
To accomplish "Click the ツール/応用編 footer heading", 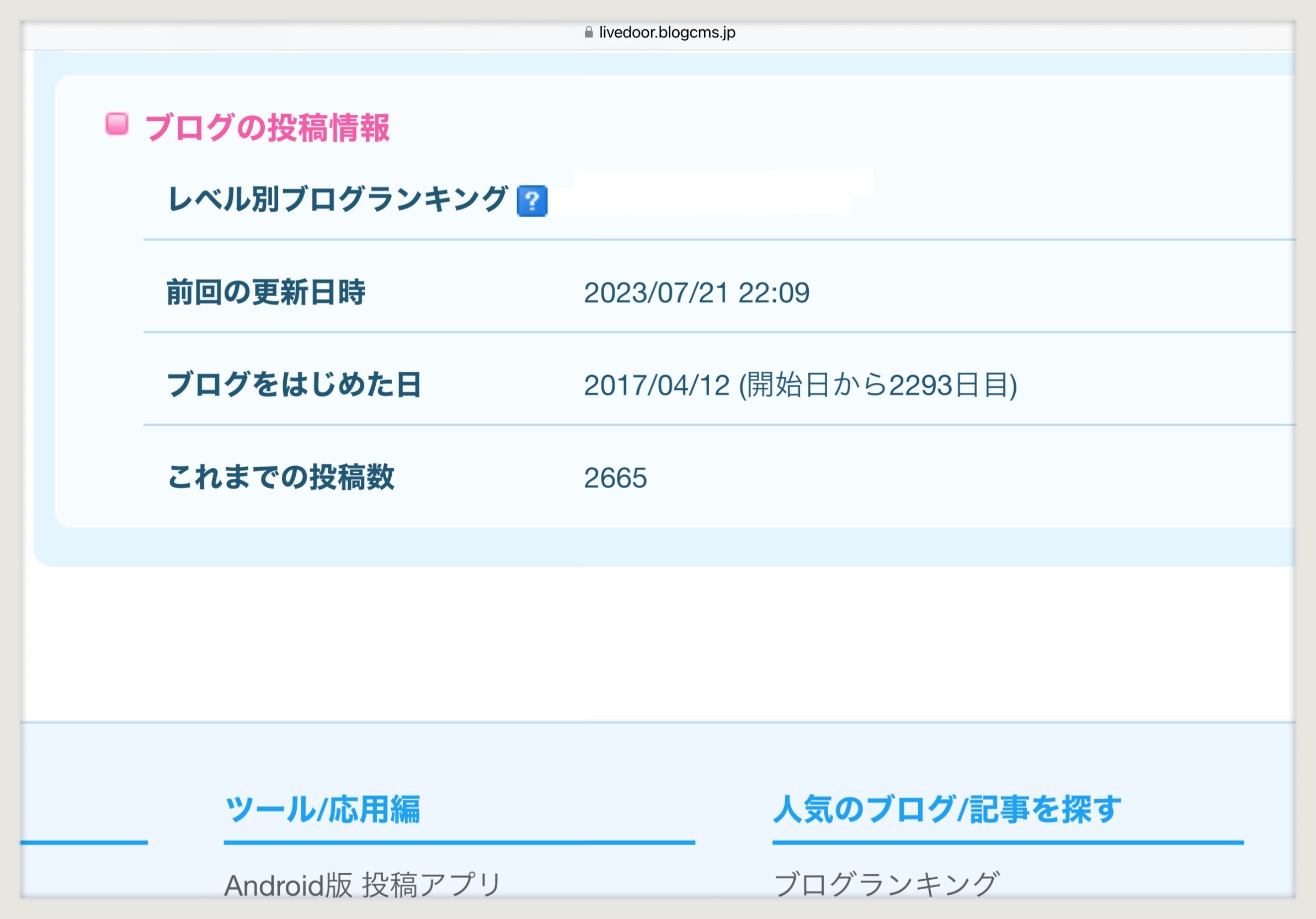I will click(x=323, y=810).
